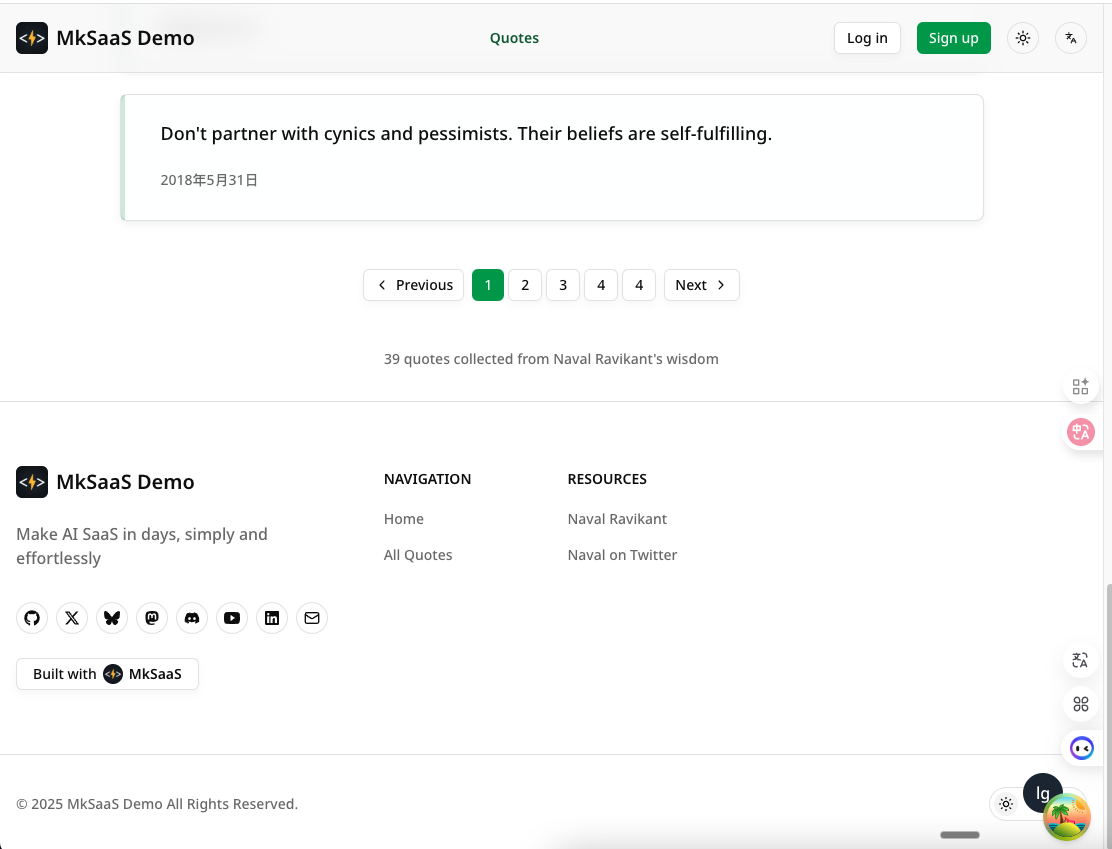Click the YouTube icon in footer
Viewport: 1112px width, 849px height.
tap(232, 618)
